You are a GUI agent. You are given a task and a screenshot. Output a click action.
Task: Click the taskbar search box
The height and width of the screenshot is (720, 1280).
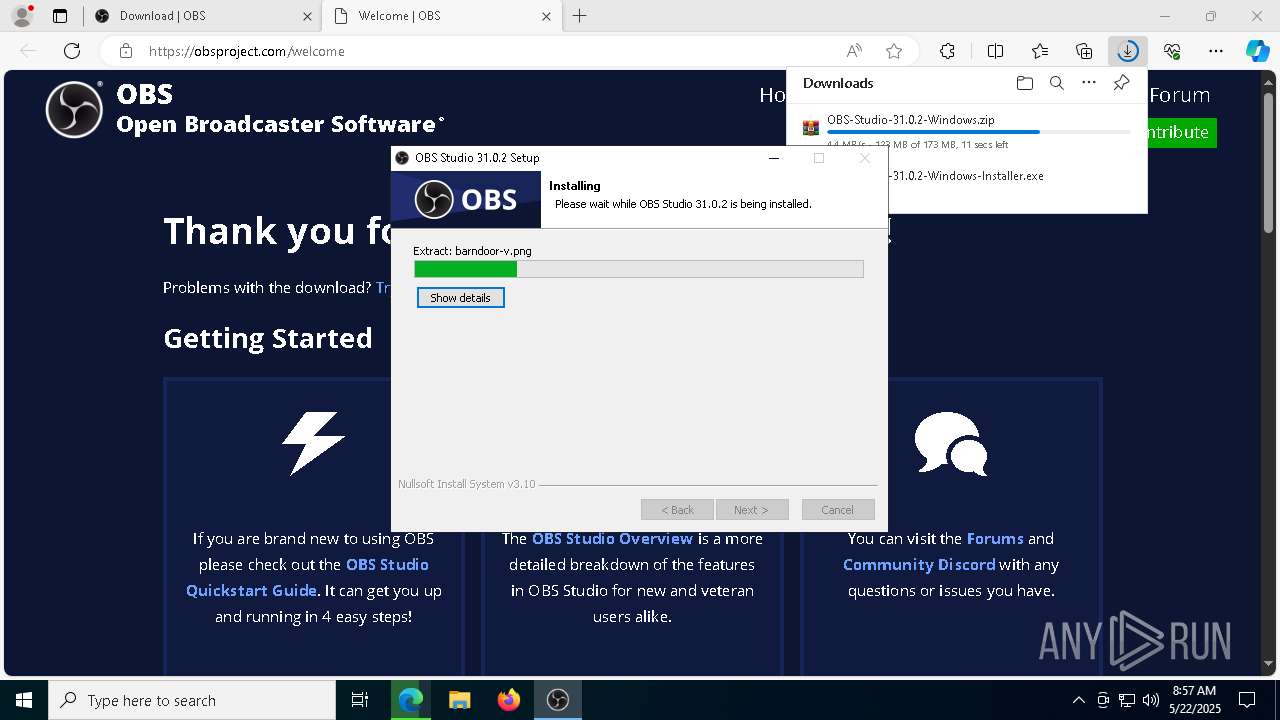coord(192,700)
